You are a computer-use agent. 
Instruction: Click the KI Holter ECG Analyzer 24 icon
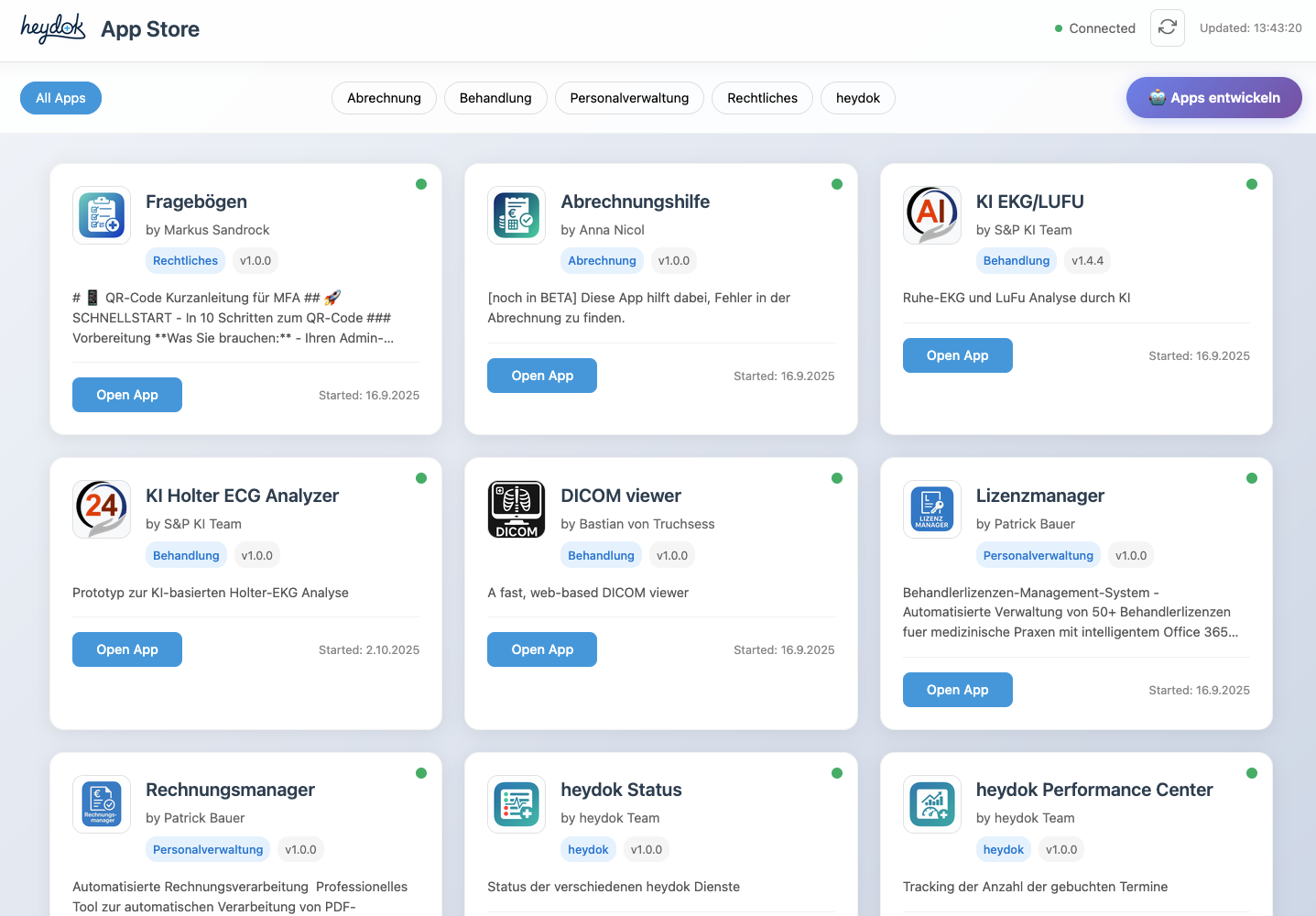102,509
